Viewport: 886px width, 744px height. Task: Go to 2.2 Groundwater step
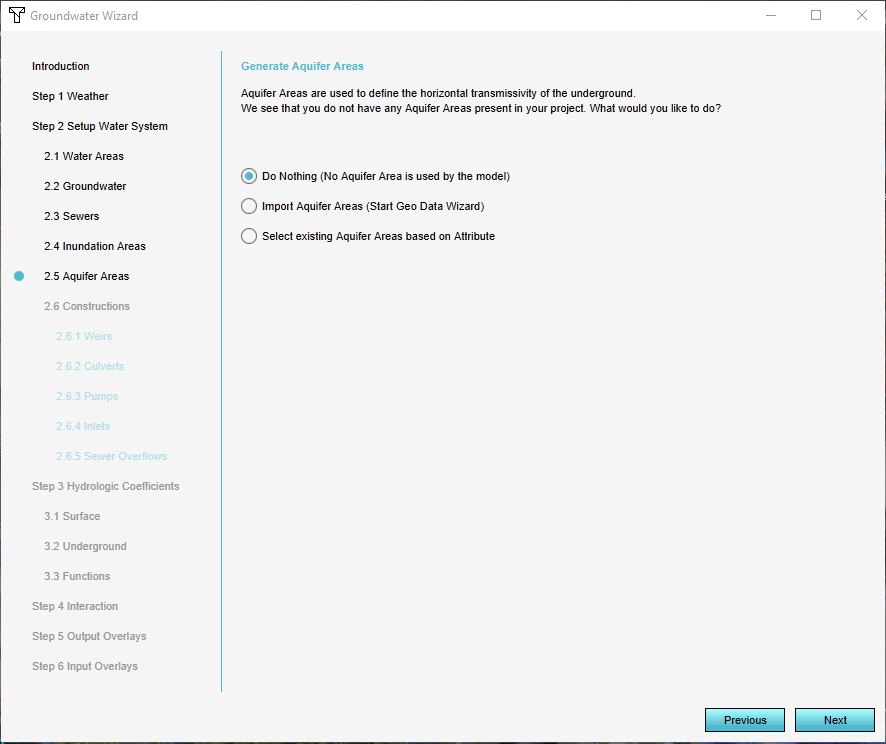coord(85,186)
